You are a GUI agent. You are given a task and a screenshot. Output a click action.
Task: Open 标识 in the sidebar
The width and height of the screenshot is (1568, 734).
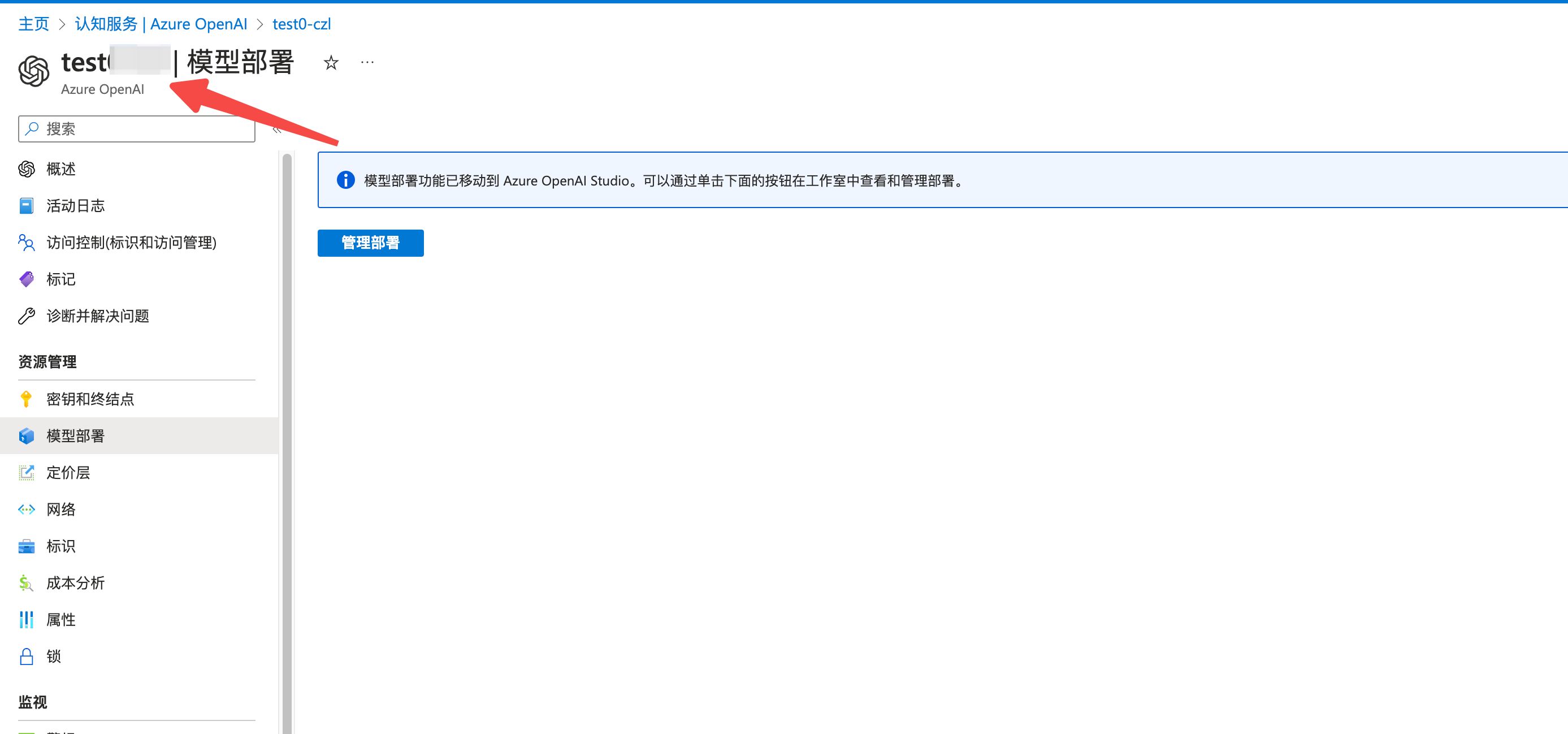click(139, 546)
